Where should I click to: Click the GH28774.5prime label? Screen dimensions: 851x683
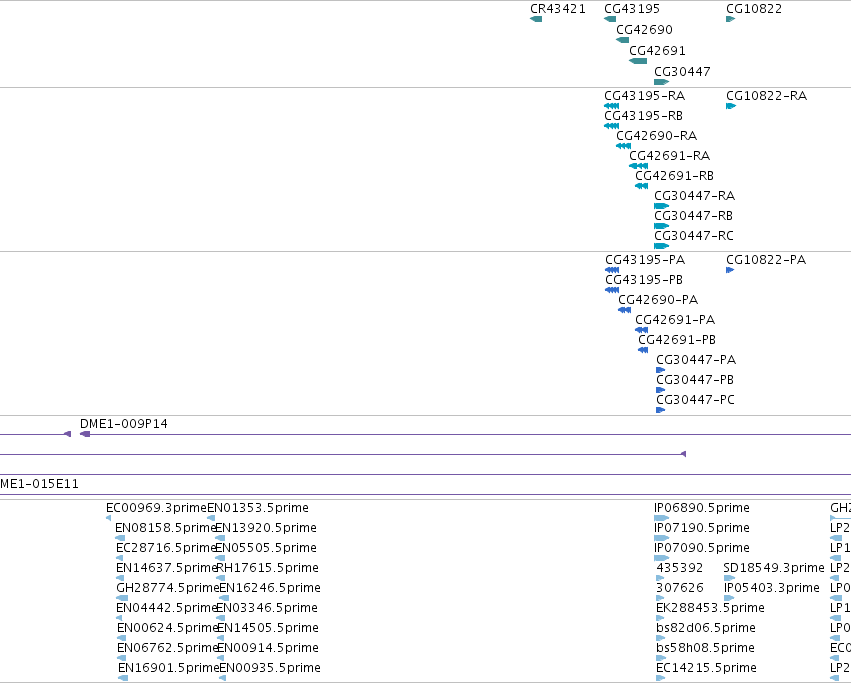tap(168, 588)
